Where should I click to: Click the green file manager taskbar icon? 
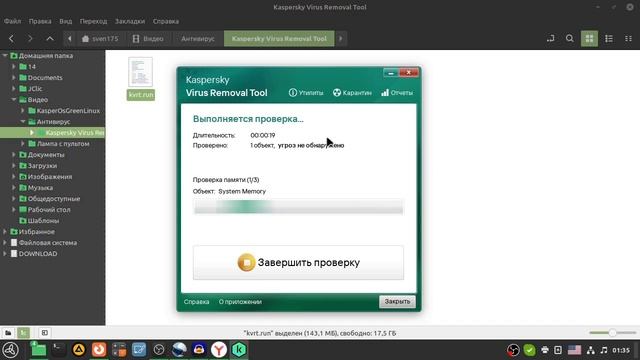[x=38, y=350]
